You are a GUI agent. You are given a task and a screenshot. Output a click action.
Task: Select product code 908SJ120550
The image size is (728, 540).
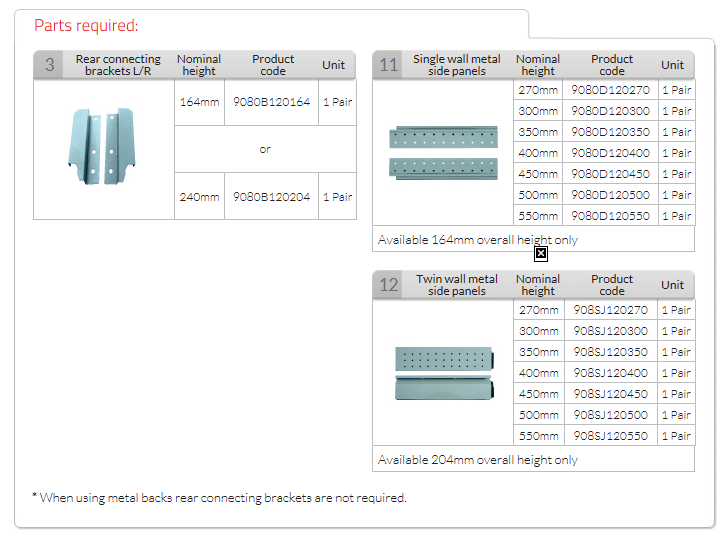pyautogui.click(x=610, y=436)
